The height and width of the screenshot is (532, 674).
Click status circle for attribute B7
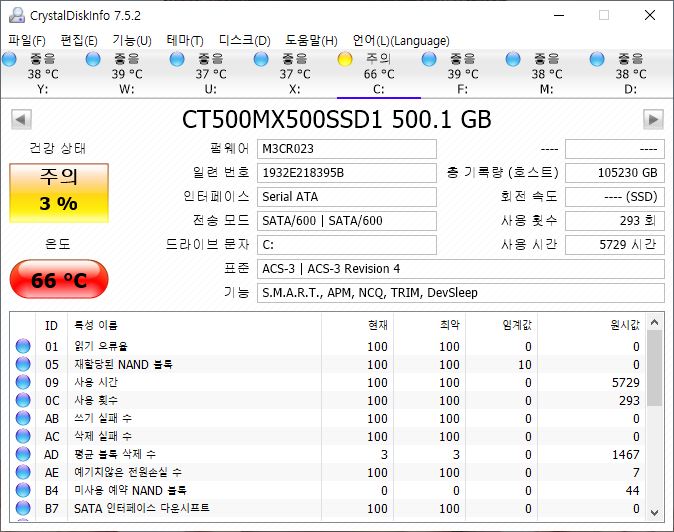[23, 508]
